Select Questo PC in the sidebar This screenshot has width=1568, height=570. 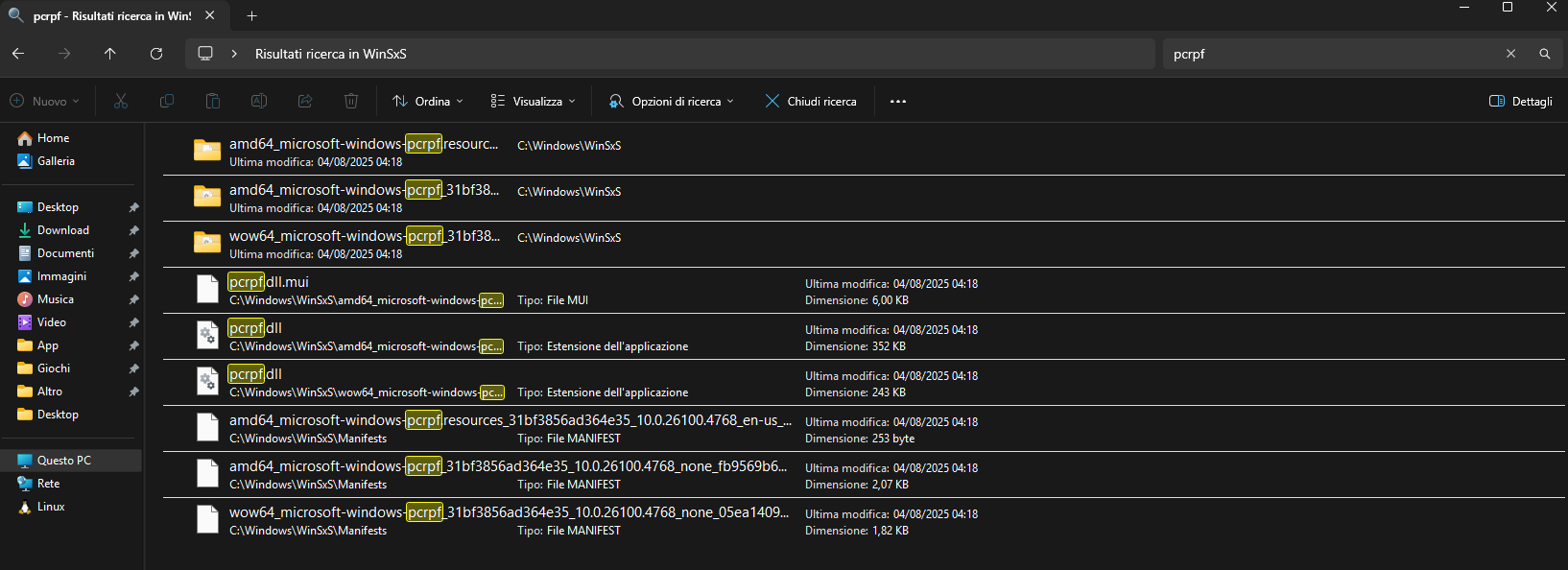click(x=71, y=461)
